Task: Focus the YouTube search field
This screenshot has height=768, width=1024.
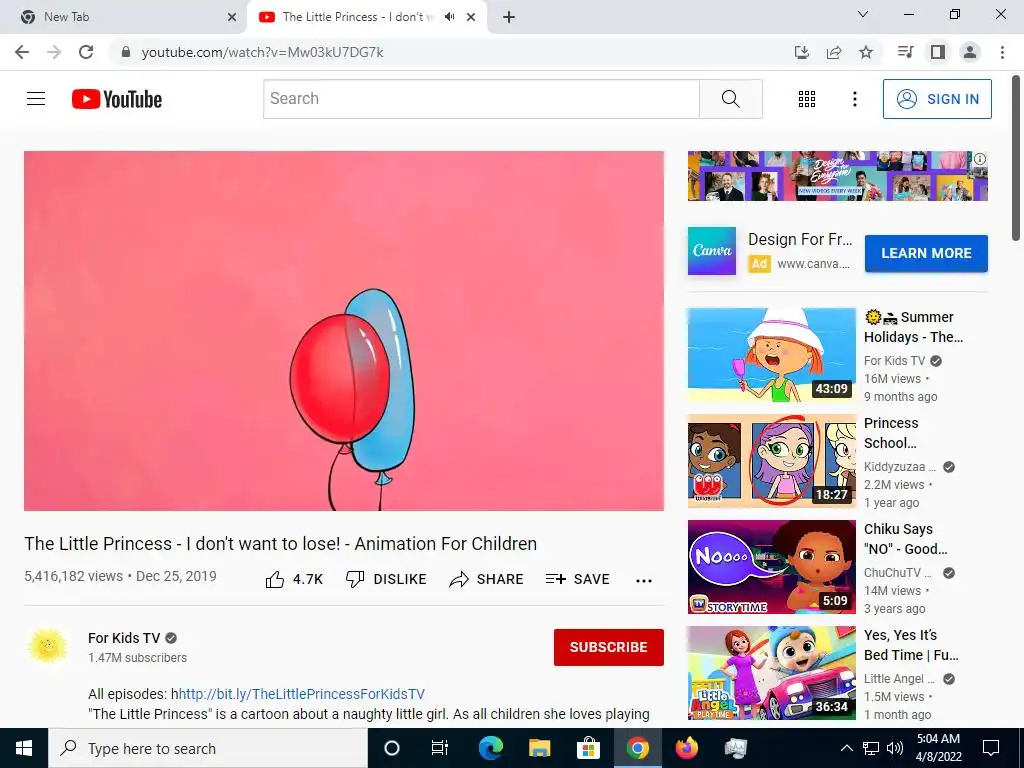Action: click(481, 99)
